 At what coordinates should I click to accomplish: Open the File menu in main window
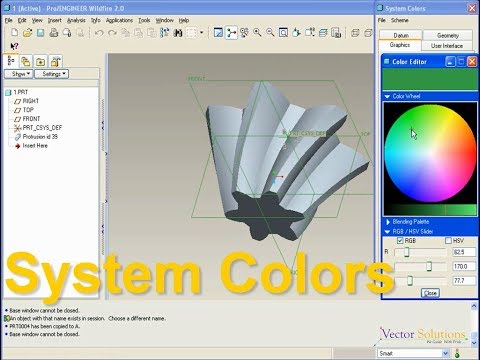8,20
